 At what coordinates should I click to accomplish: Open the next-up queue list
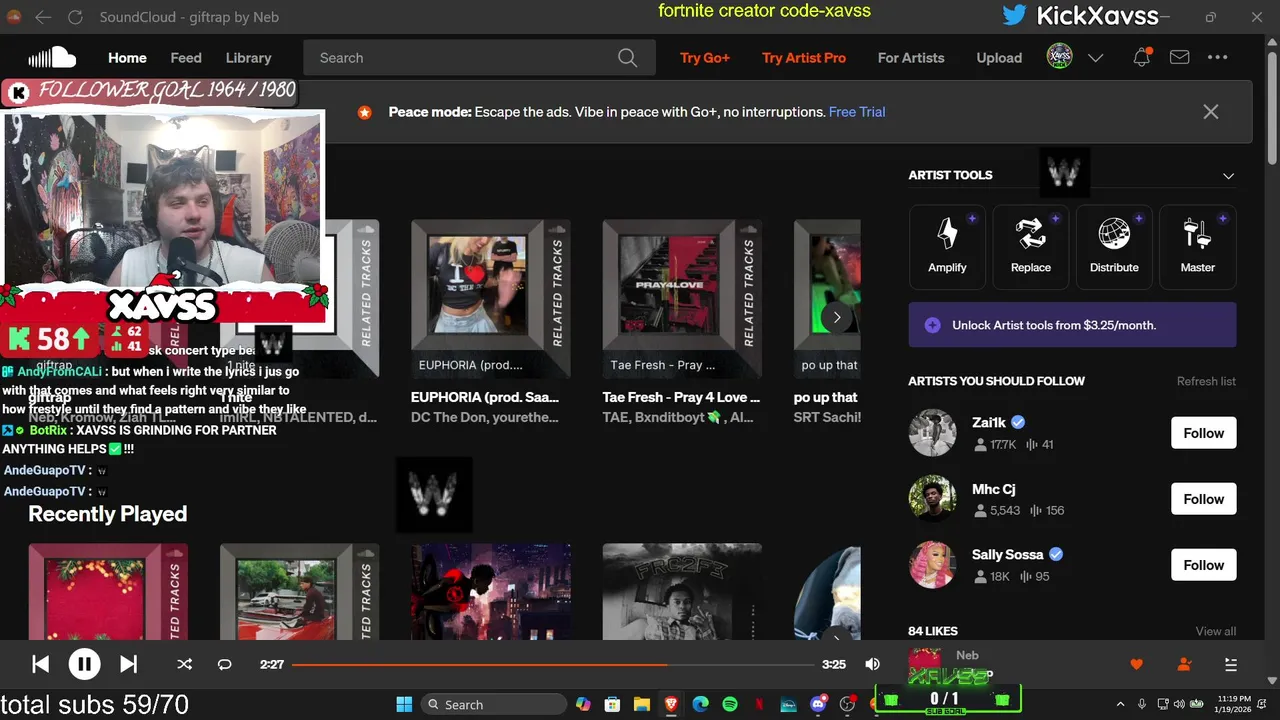click(x=1230, y=664)
